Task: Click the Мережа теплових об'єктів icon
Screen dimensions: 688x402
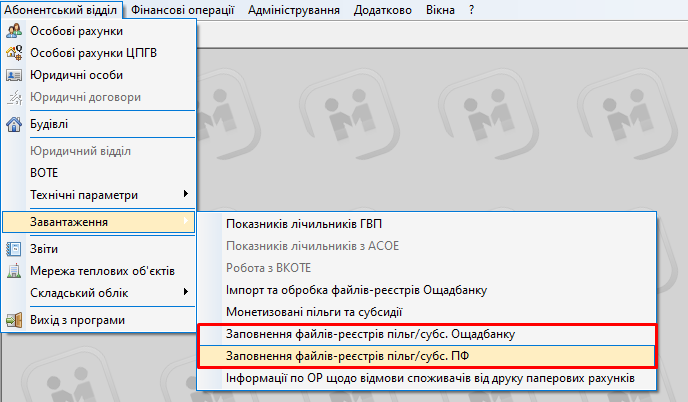Action: point(14,271)
